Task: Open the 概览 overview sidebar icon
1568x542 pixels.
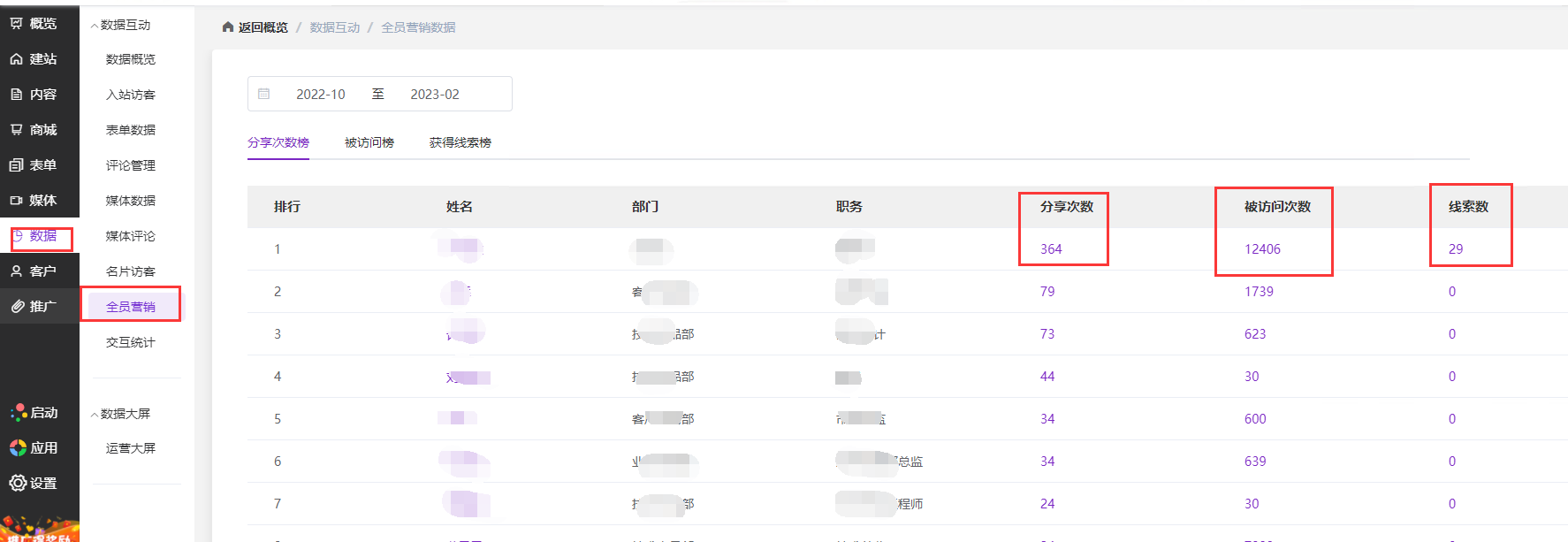Action: [16, 24]
